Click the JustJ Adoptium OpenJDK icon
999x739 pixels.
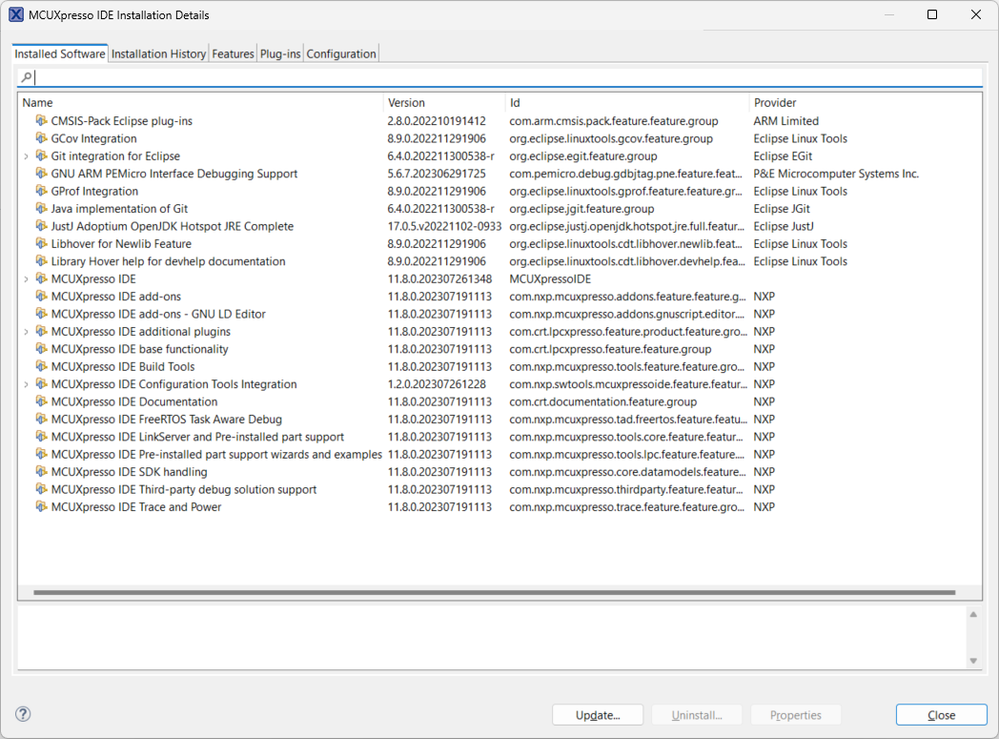point(41,226)
